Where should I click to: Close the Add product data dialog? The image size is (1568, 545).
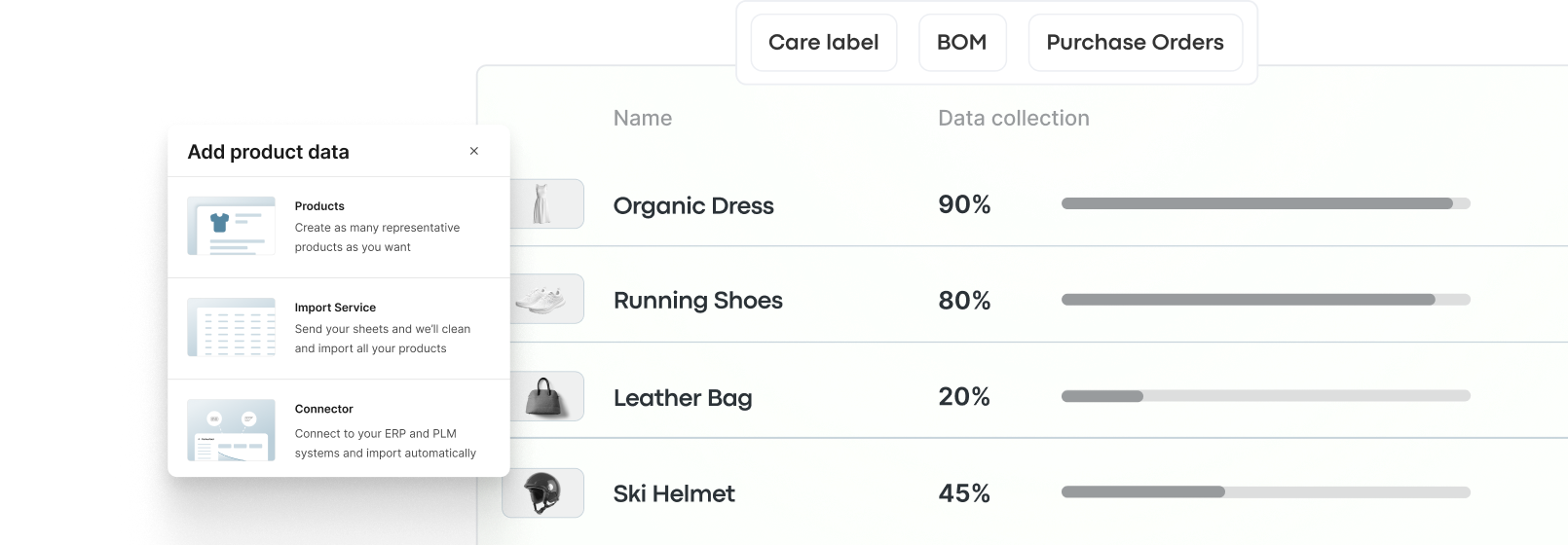pyautogui.click(x=474, y=151)
